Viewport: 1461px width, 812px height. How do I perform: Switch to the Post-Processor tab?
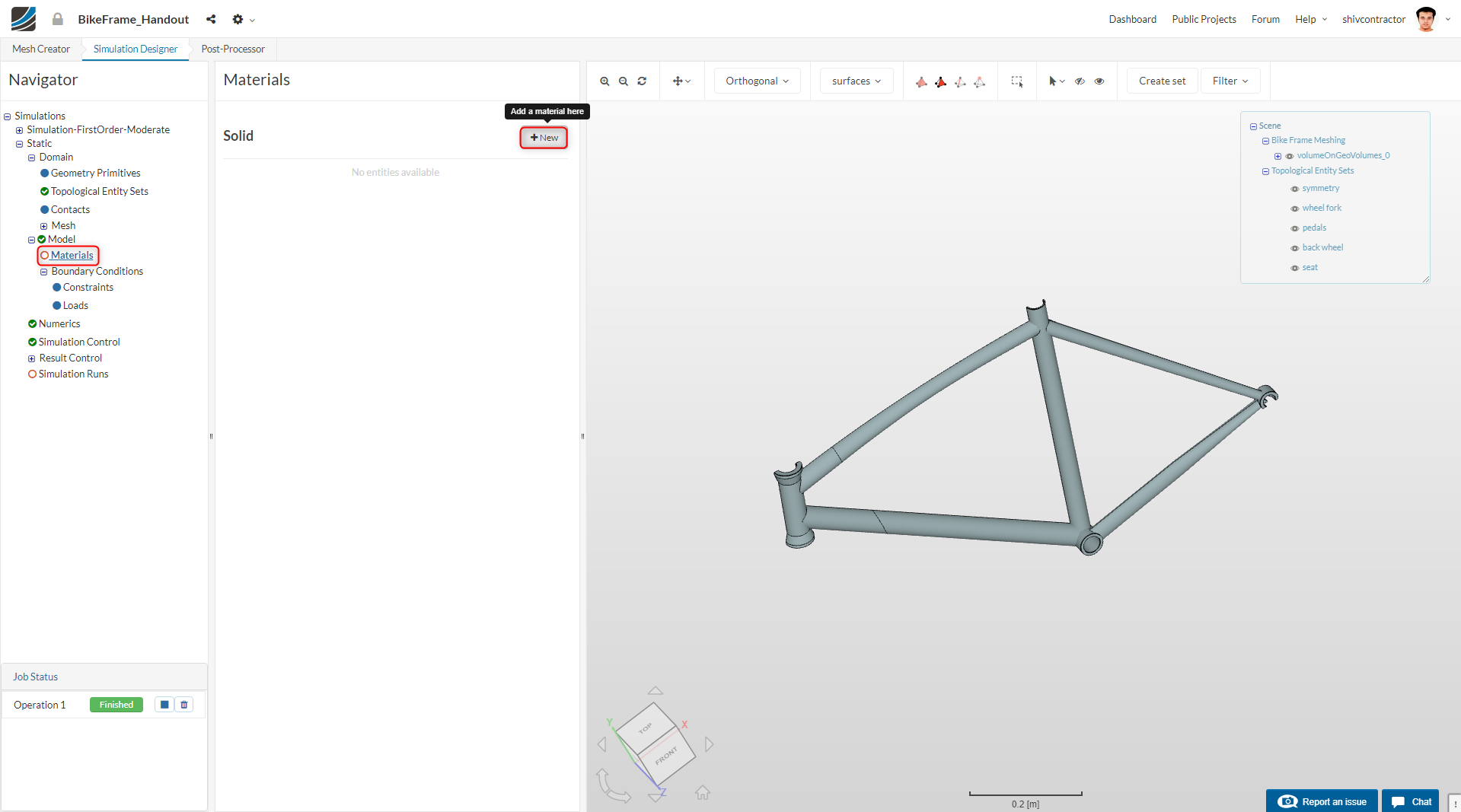tap(232, 49)
